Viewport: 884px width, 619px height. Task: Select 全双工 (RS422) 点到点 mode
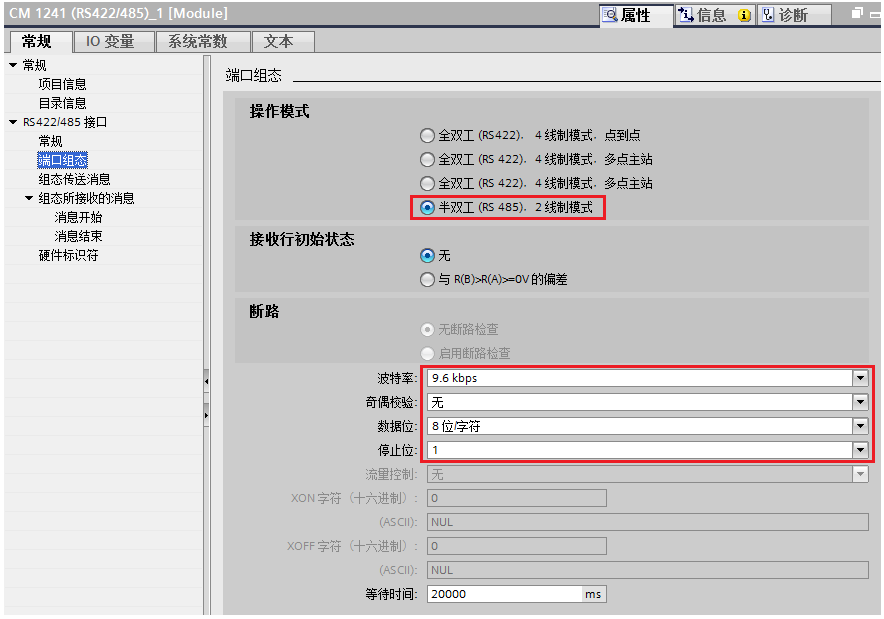[428, 135]
